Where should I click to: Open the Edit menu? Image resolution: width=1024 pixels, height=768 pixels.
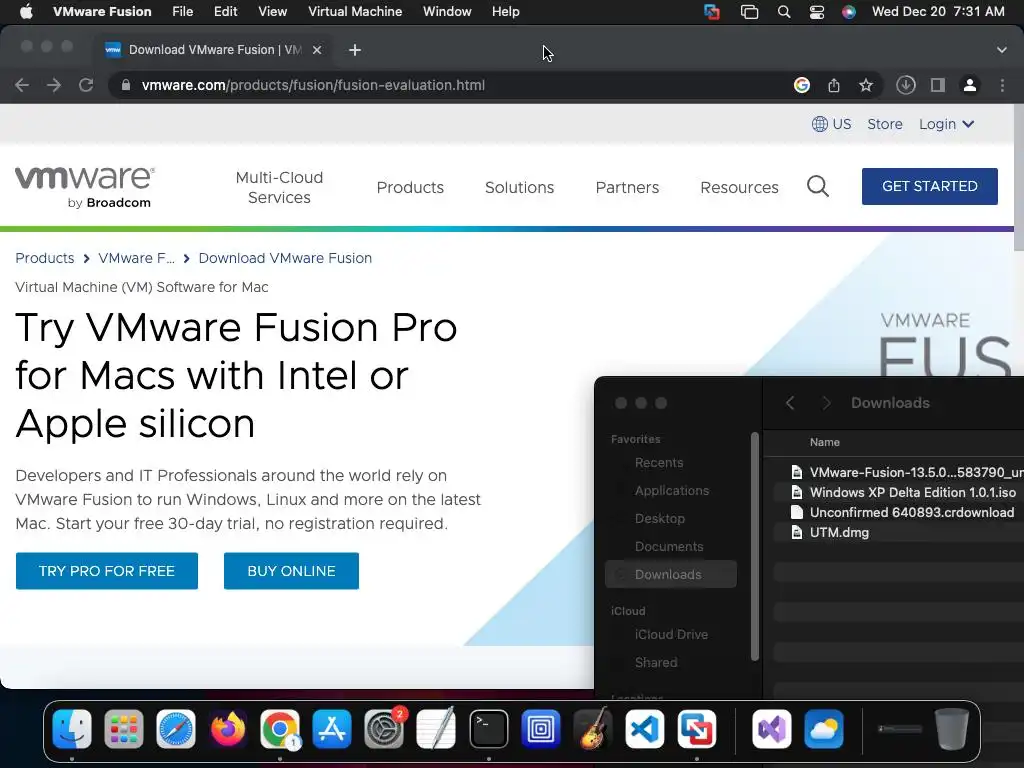pyautogui.click(x=225, y=11)
